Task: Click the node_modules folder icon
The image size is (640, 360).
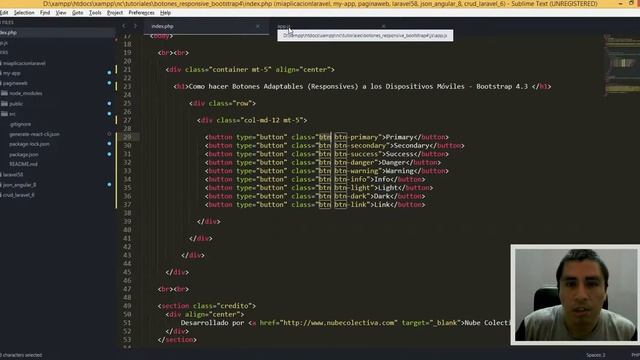Action: (4, 93)
